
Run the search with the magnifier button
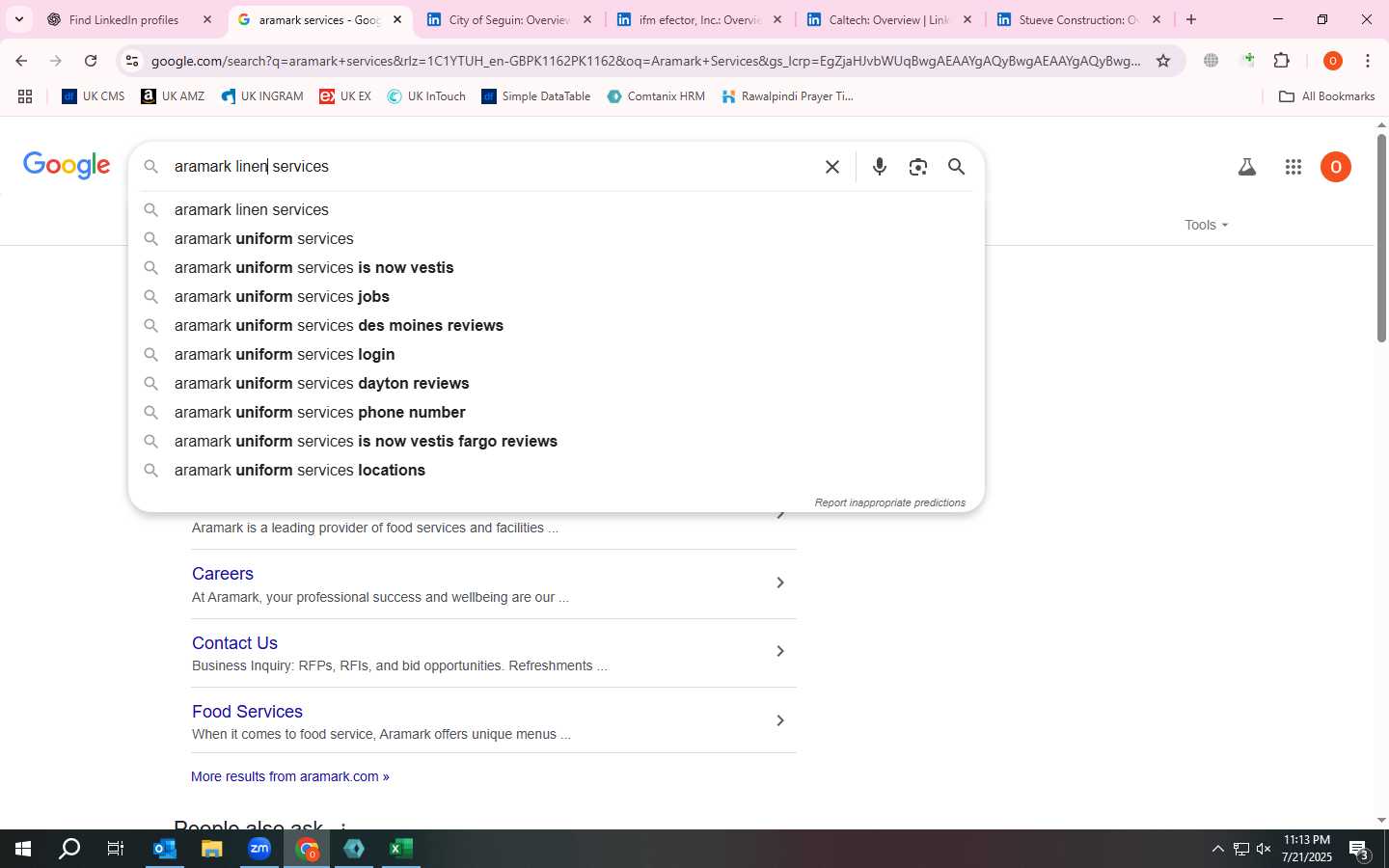(956, 167)
